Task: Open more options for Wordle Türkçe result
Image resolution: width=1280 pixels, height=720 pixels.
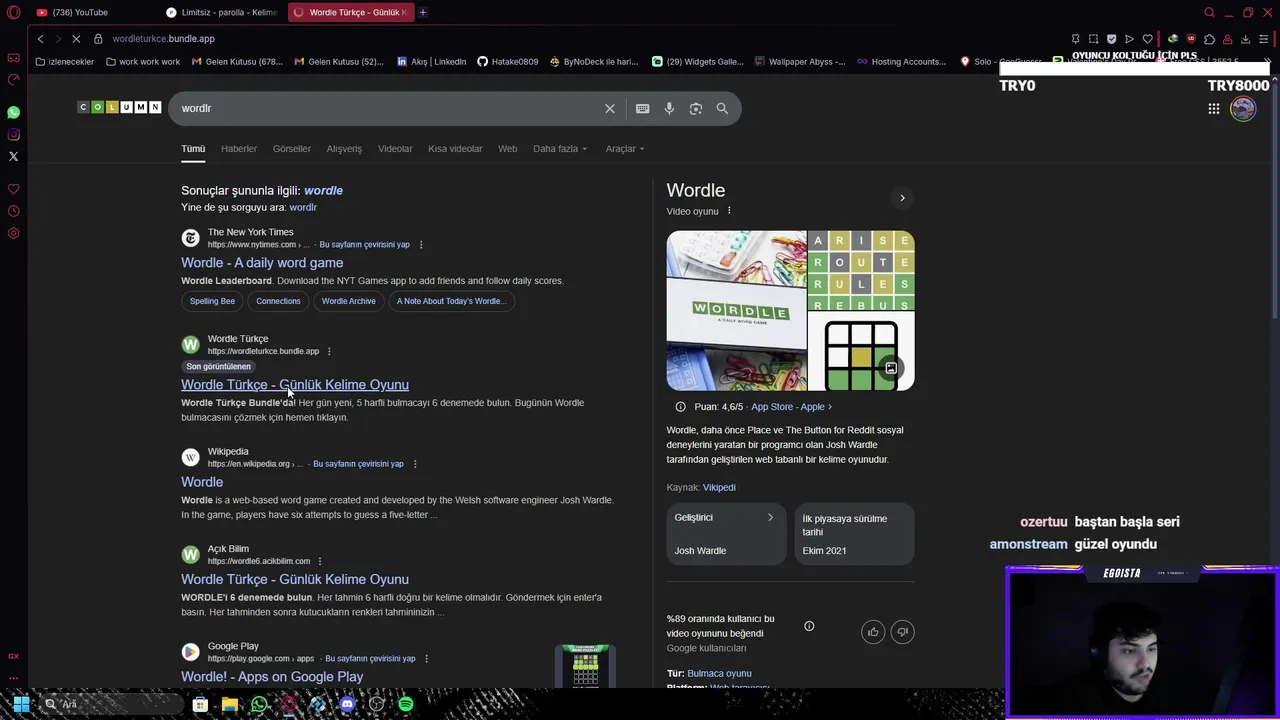Action: pyautogui.click(x=329, y=351)
